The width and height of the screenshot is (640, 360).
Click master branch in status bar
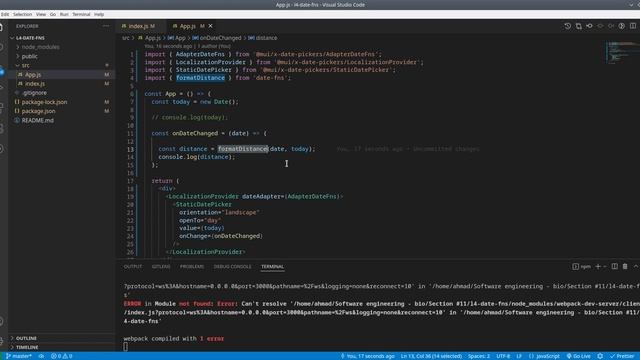pyautogui.click(x=19, y=356)
